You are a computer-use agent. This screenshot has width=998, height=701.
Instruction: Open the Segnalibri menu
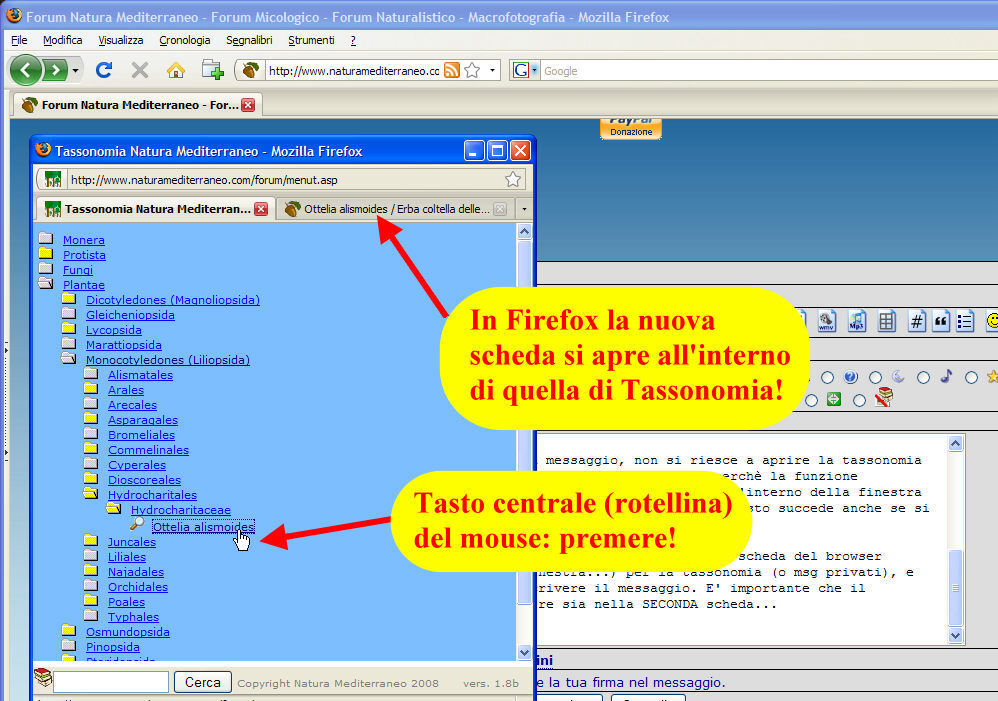point(249,40)
